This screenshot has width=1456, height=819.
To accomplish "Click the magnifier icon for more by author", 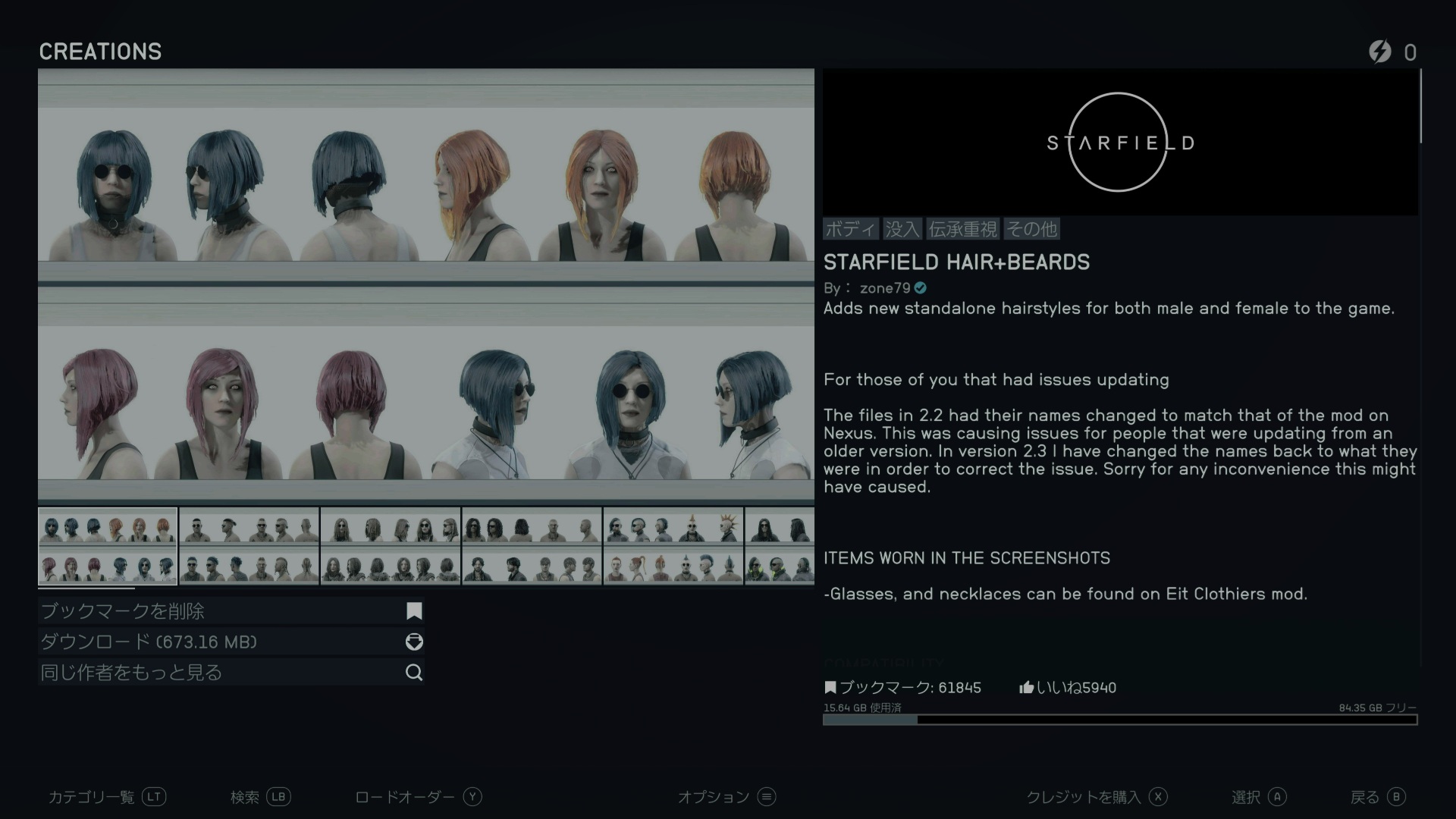I will pos(414,673).
